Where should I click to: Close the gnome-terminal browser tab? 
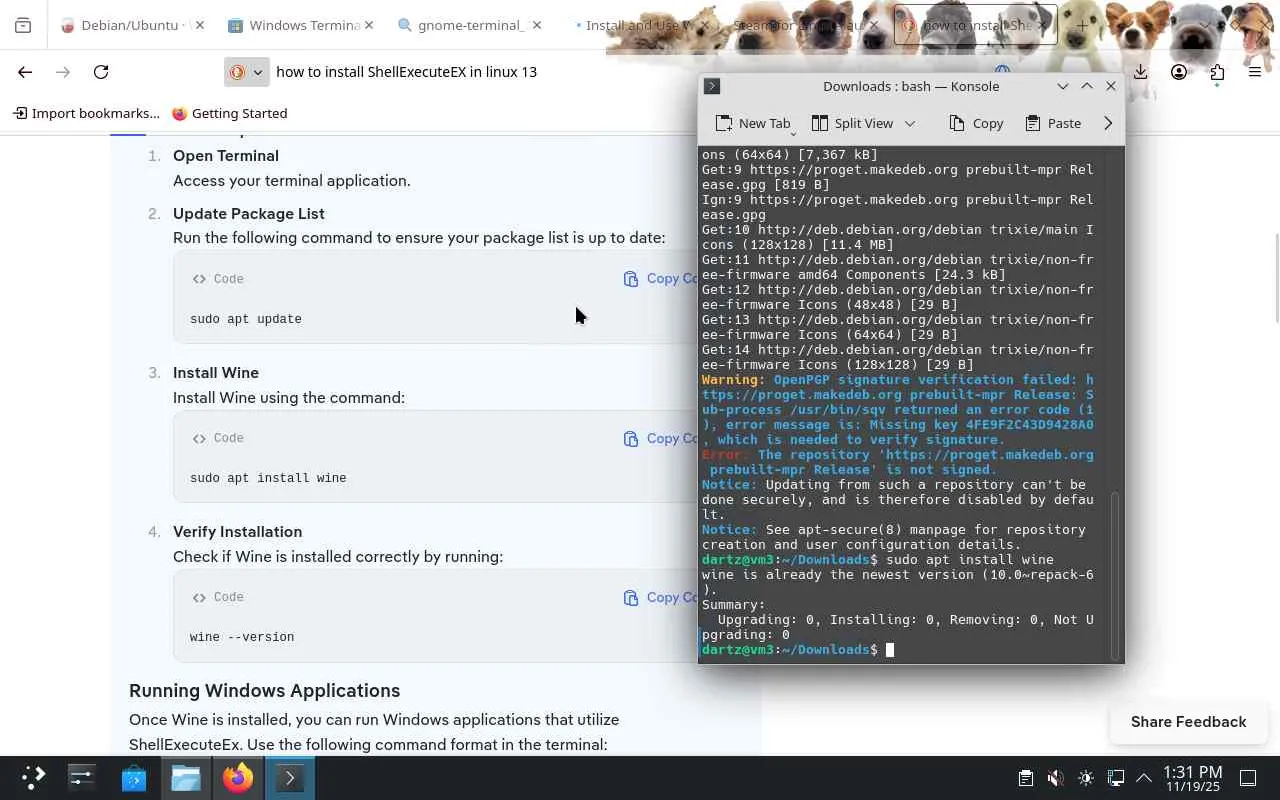(x=536, y=25)
